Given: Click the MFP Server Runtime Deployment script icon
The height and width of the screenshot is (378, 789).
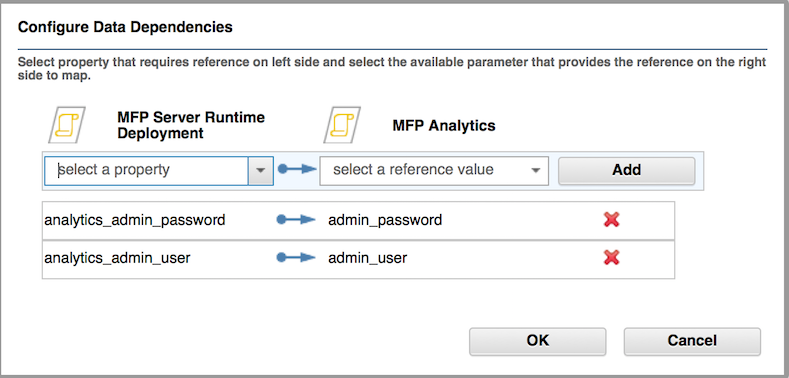Looking at the screenshot, I should click(67, 125).
